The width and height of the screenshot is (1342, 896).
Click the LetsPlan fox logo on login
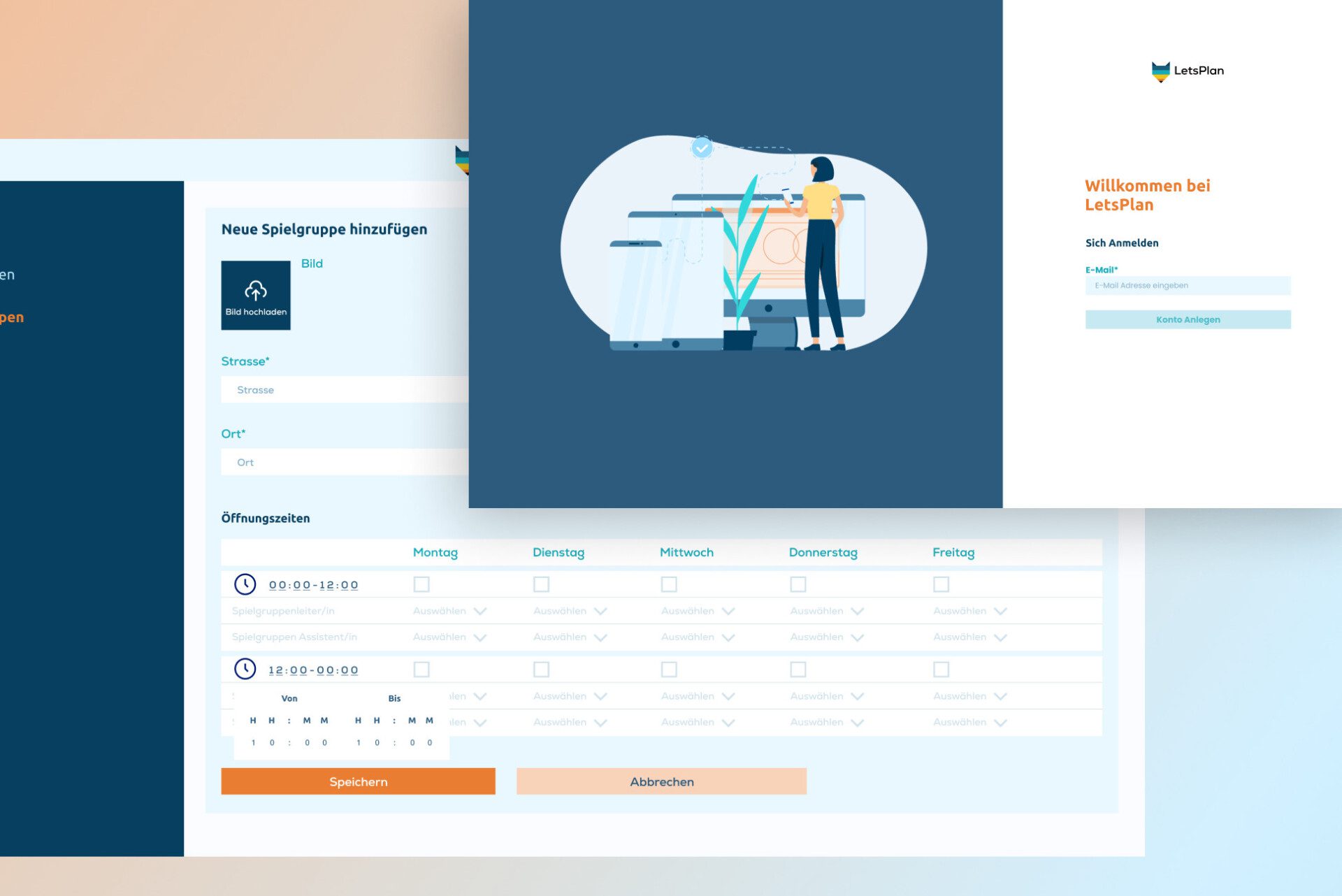click(1160, 71)
